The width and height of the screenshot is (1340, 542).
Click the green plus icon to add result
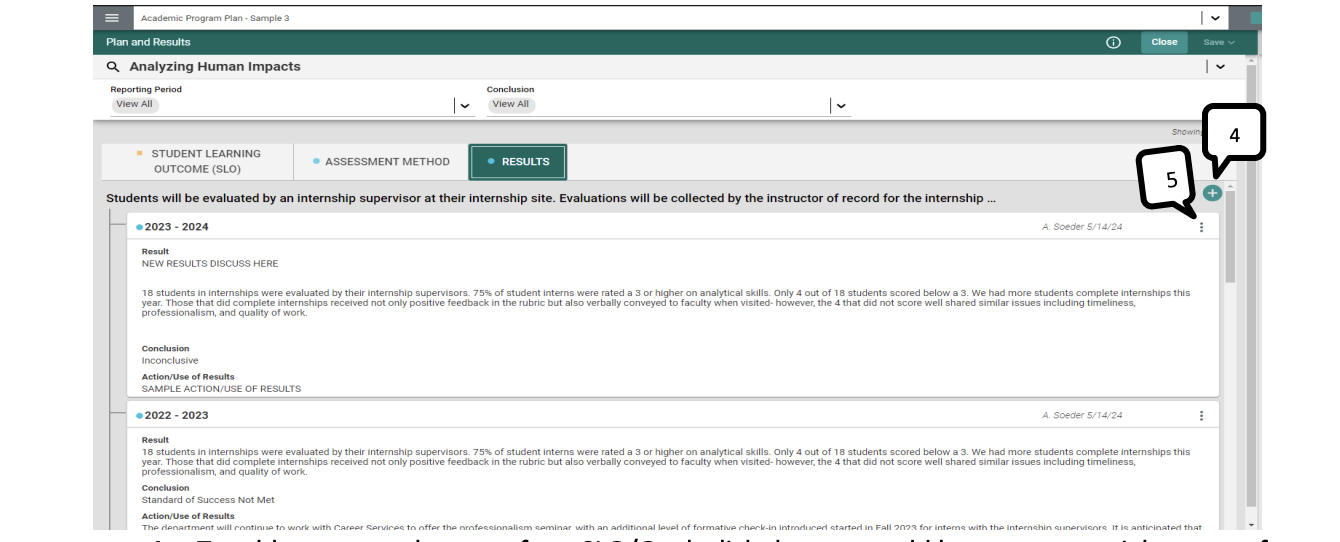pos(1212,193)
